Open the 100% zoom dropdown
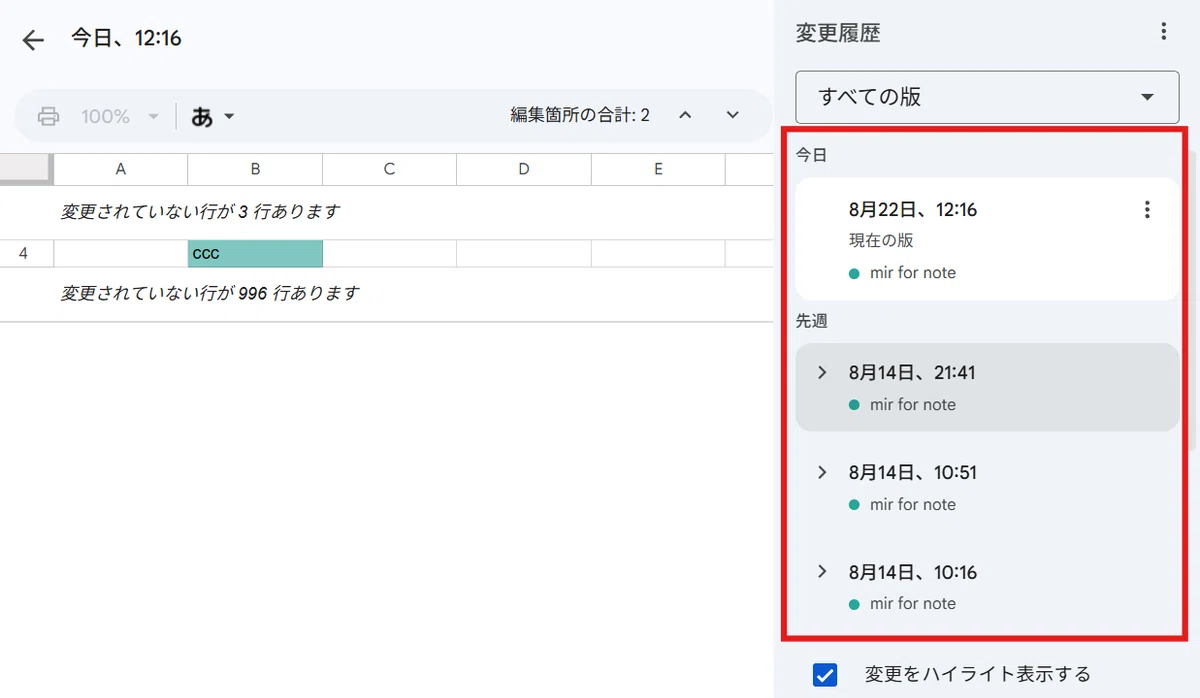1200x698 pixels. (x=119, y=116)
